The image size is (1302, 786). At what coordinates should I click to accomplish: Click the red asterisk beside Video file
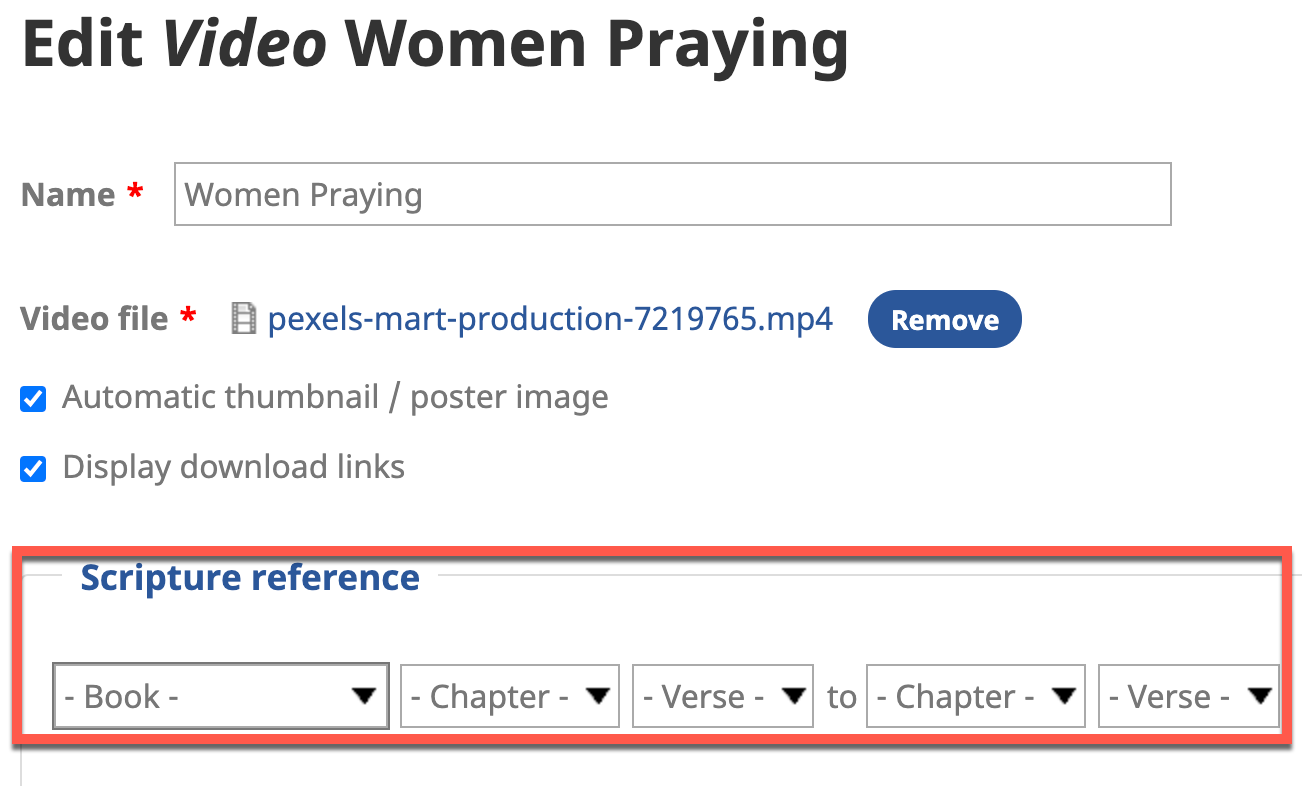[187, 316]
